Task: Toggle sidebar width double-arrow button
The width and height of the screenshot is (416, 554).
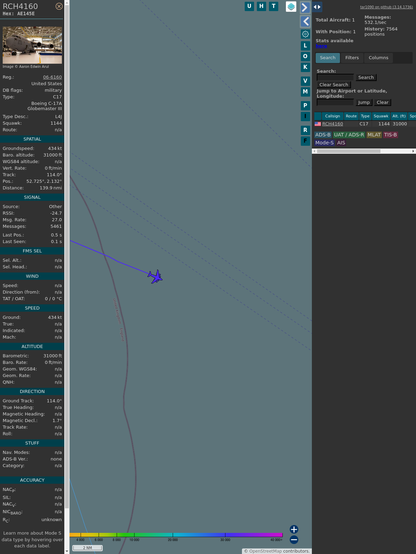Action: tap(317, 7)
